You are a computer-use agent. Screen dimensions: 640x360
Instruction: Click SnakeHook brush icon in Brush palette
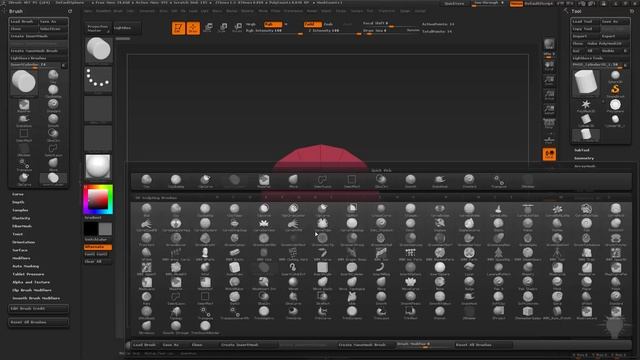(24, 120)
